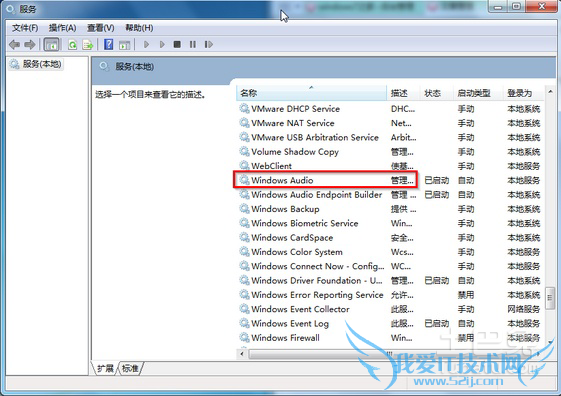Open the 操作(A) menu
Image resolution: width=561 pixels, height=396 pixels.
63,28
